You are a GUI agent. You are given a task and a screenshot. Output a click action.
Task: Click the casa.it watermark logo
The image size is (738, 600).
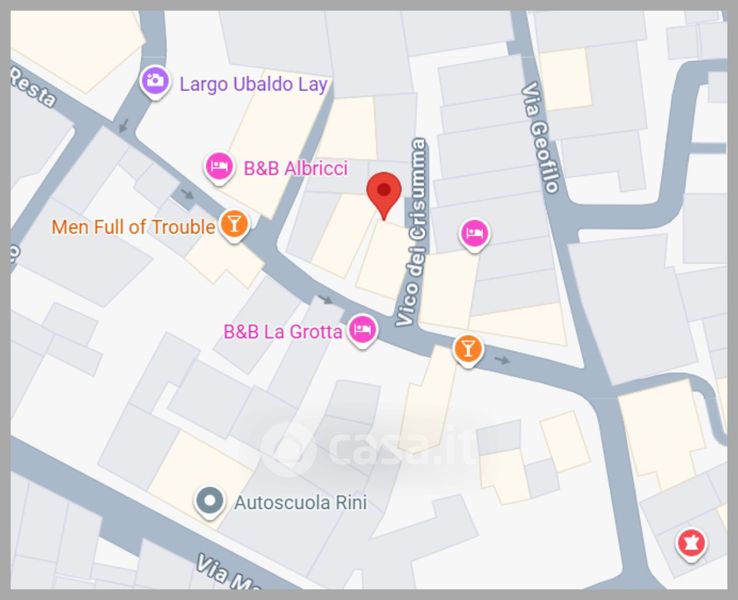367,446
